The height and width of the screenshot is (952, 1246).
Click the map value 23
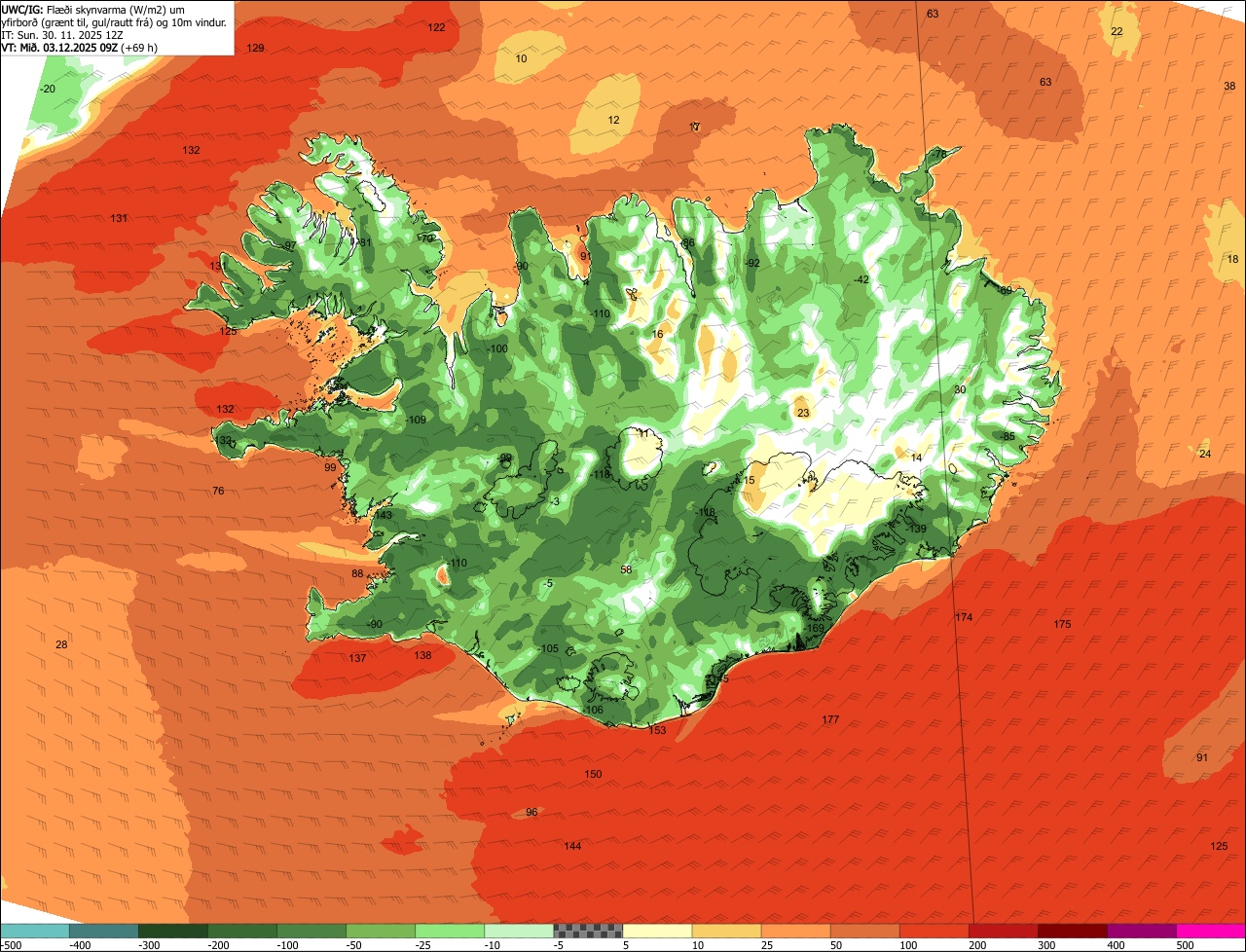tap(803, 413)
